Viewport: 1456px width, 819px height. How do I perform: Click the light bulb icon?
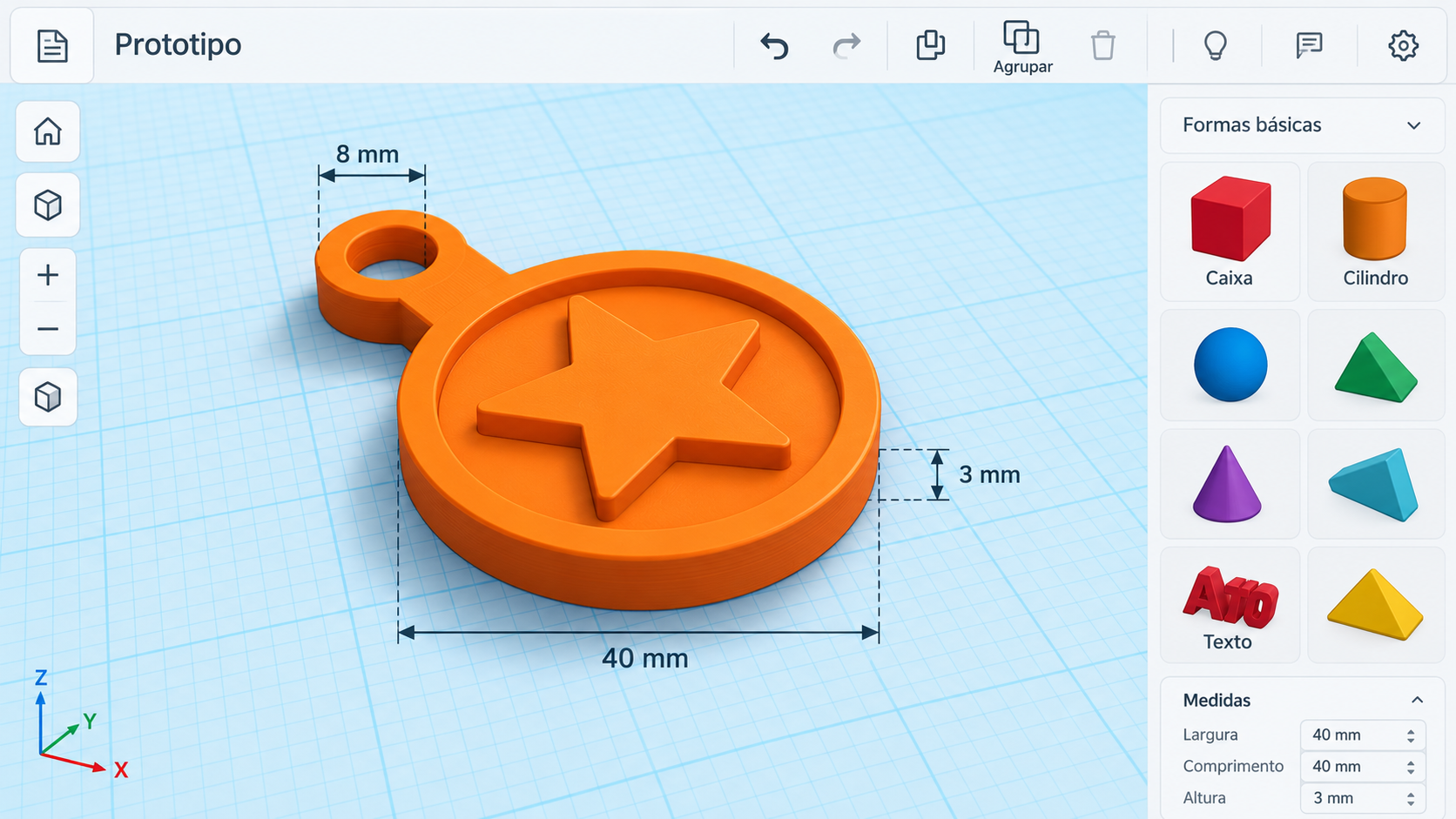click(x=1216, y=45)
